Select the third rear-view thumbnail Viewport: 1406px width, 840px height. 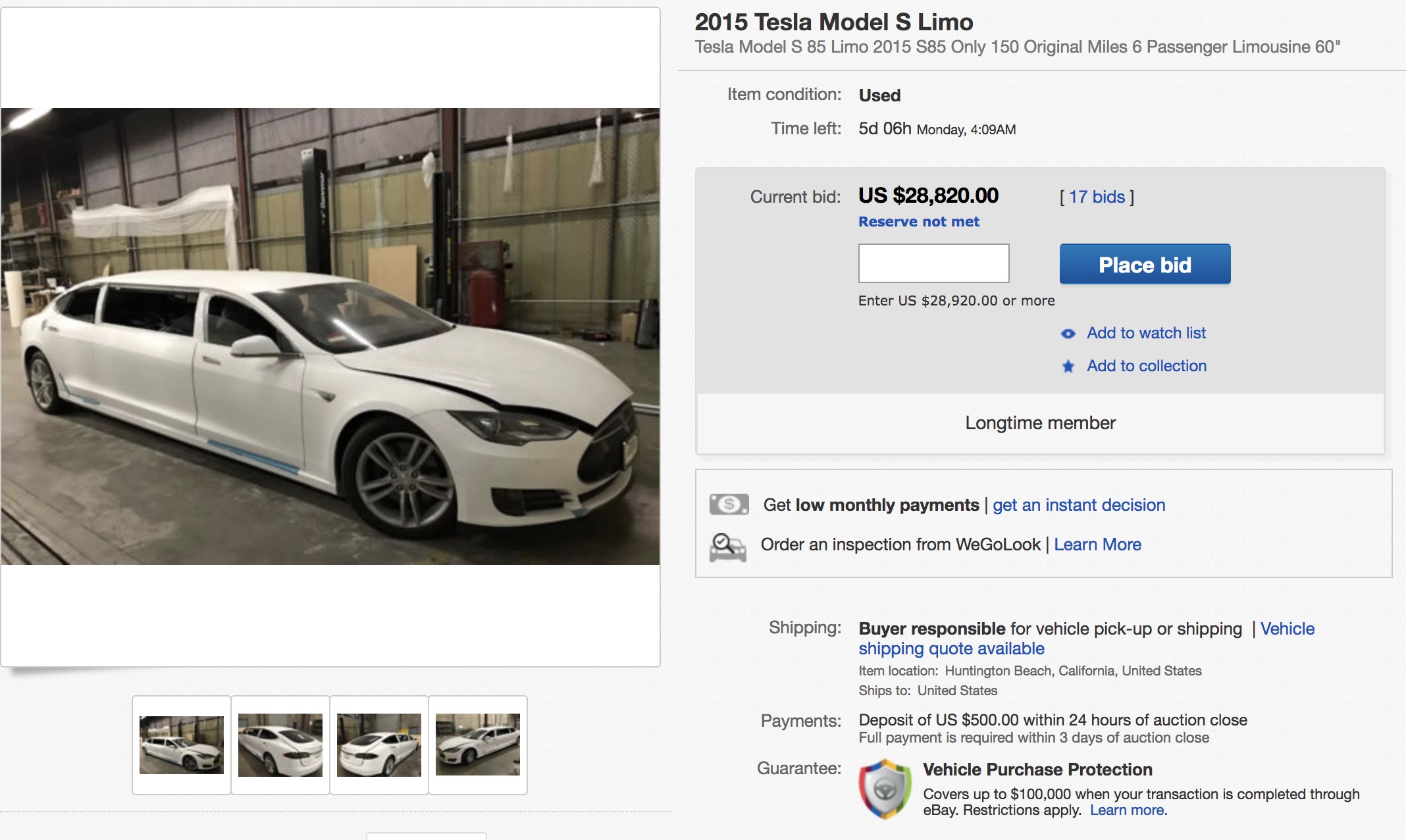(x=378, y=745)
